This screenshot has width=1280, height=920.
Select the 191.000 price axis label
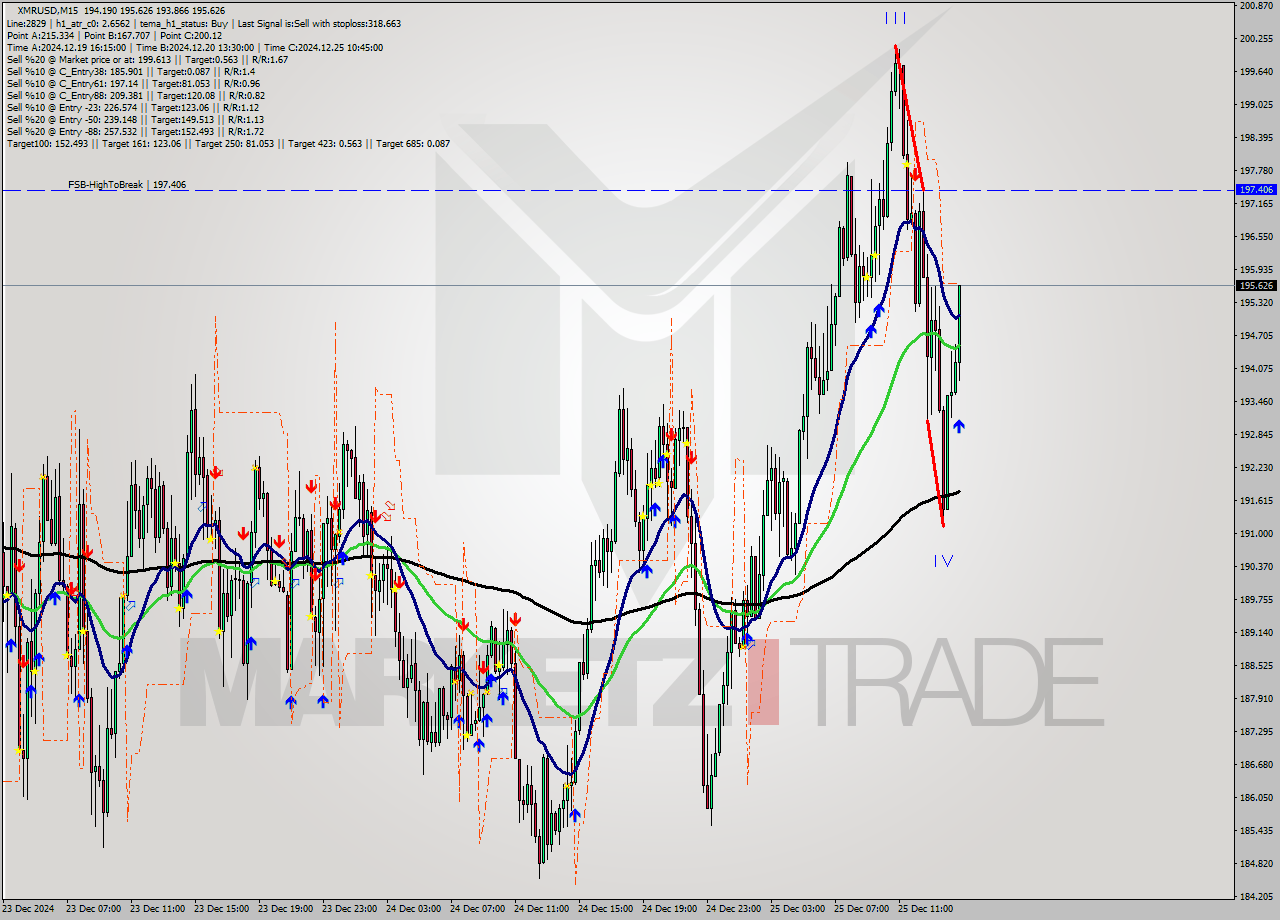coord(1256,534)
